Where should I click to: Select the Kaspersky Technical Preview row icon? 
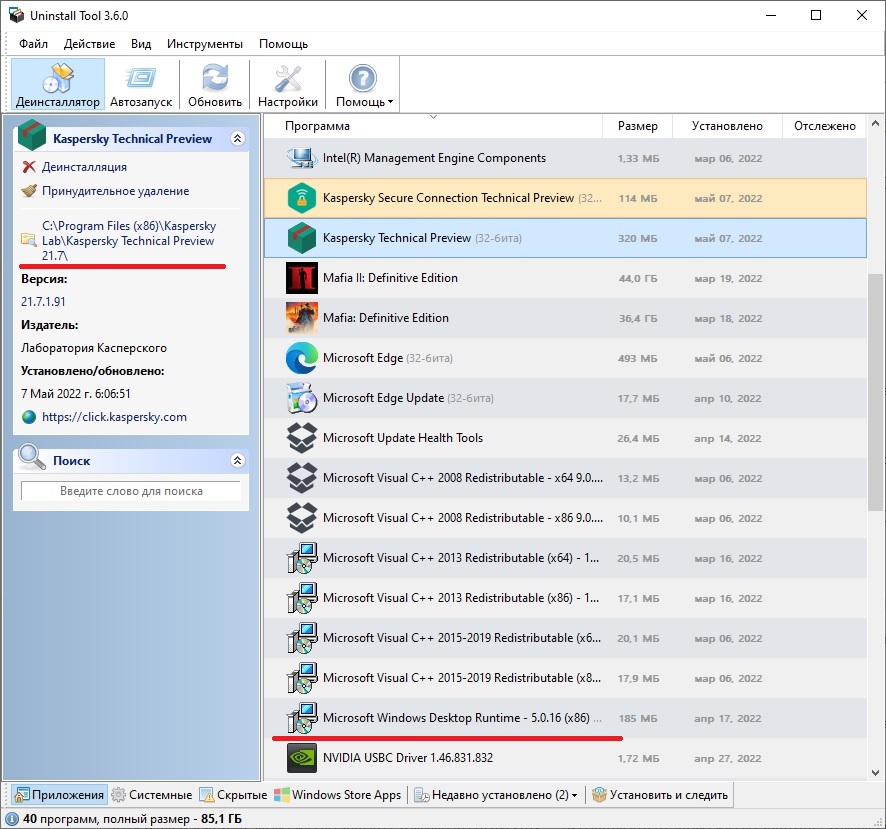(302, 238)
